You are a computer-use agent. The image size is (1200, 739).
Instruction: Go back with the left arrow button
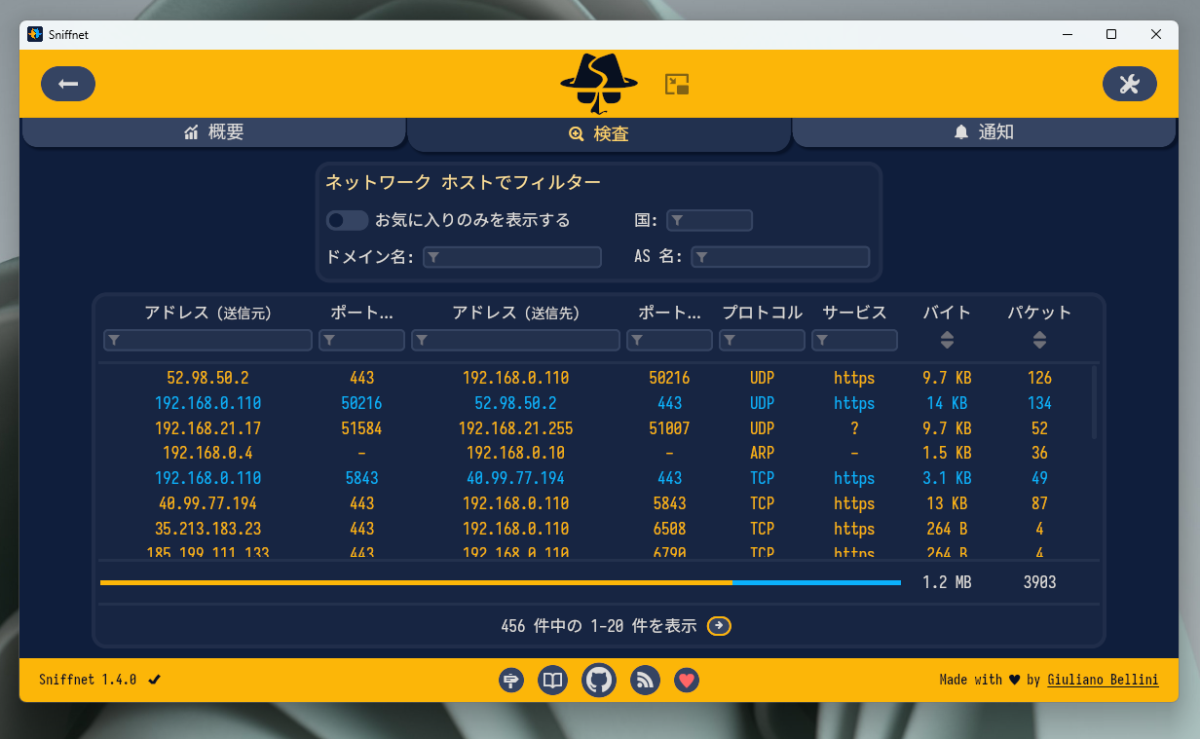(x=68, y=84)
